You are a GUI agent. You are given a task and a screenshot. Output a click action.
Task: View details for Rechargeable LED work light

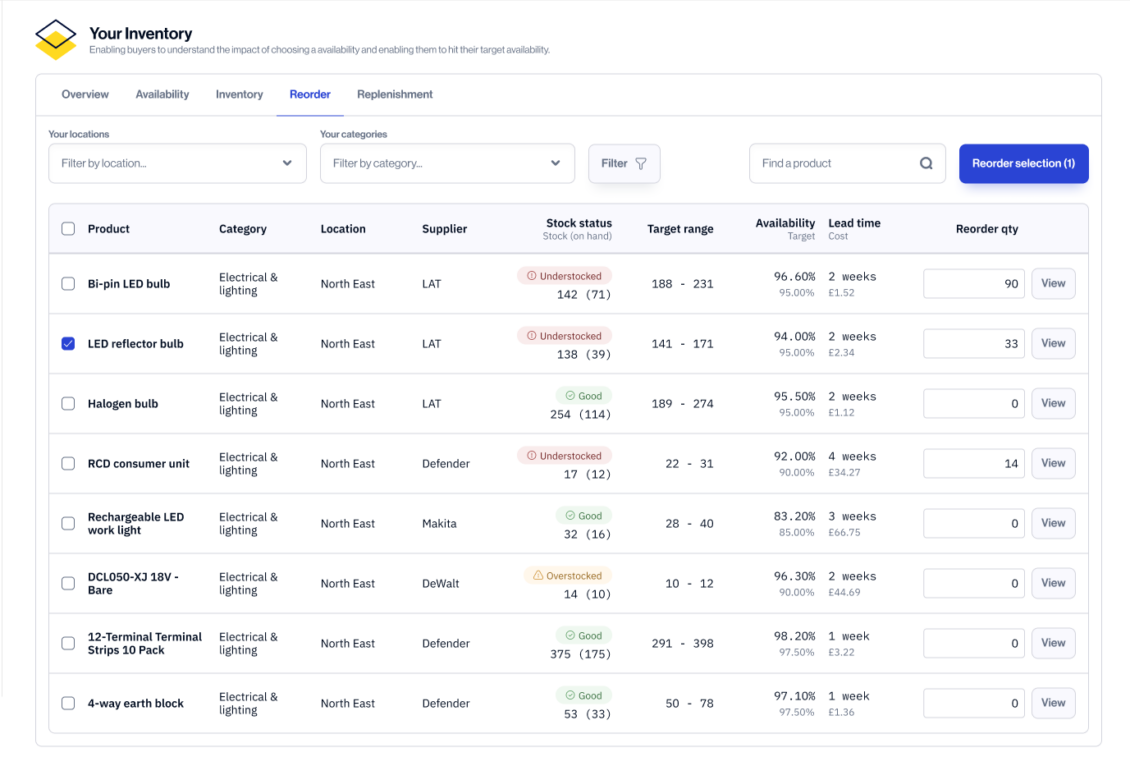[x=1052, y=523]
